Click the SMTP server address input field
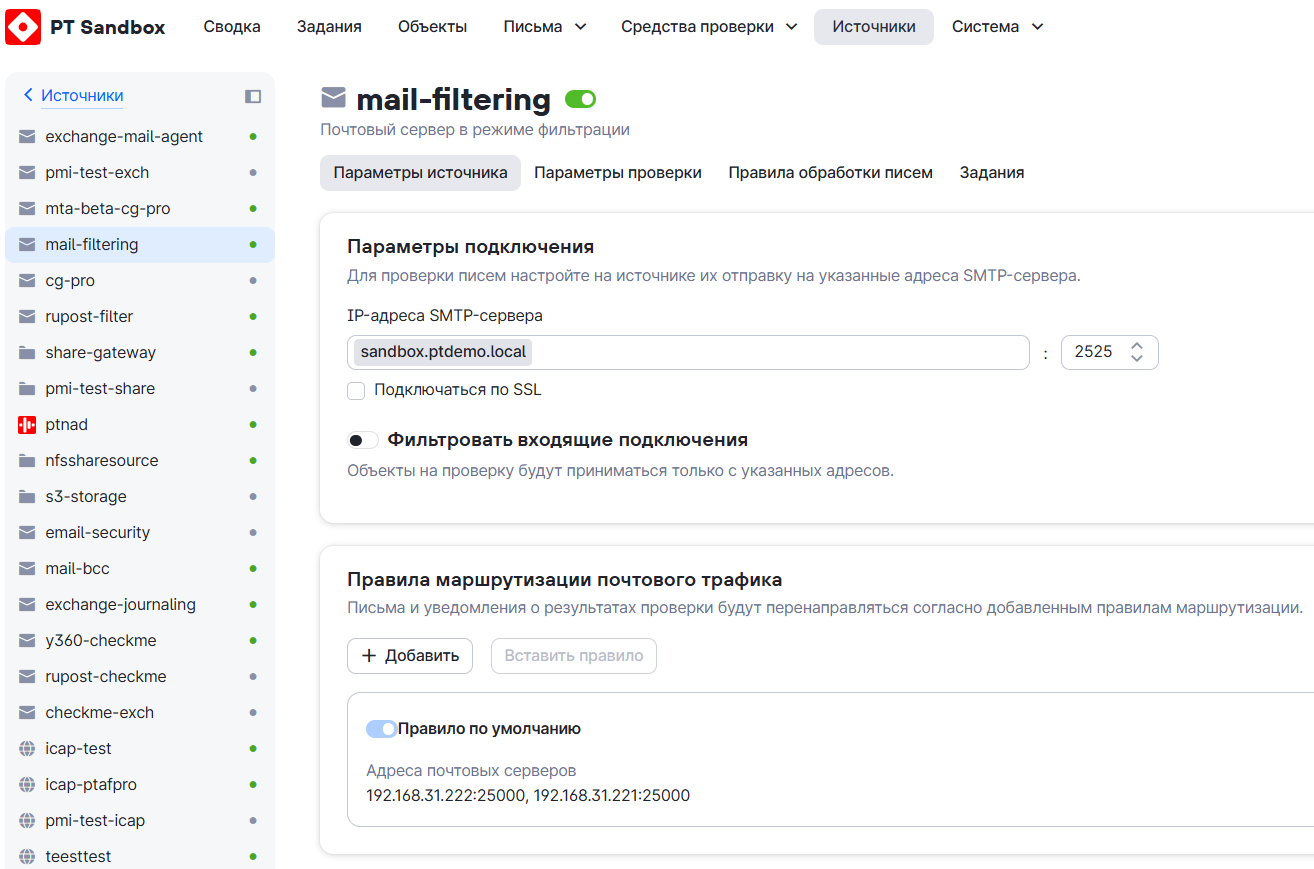The height and width of the screenshot is (869, 1314). (x=688, y=352)
